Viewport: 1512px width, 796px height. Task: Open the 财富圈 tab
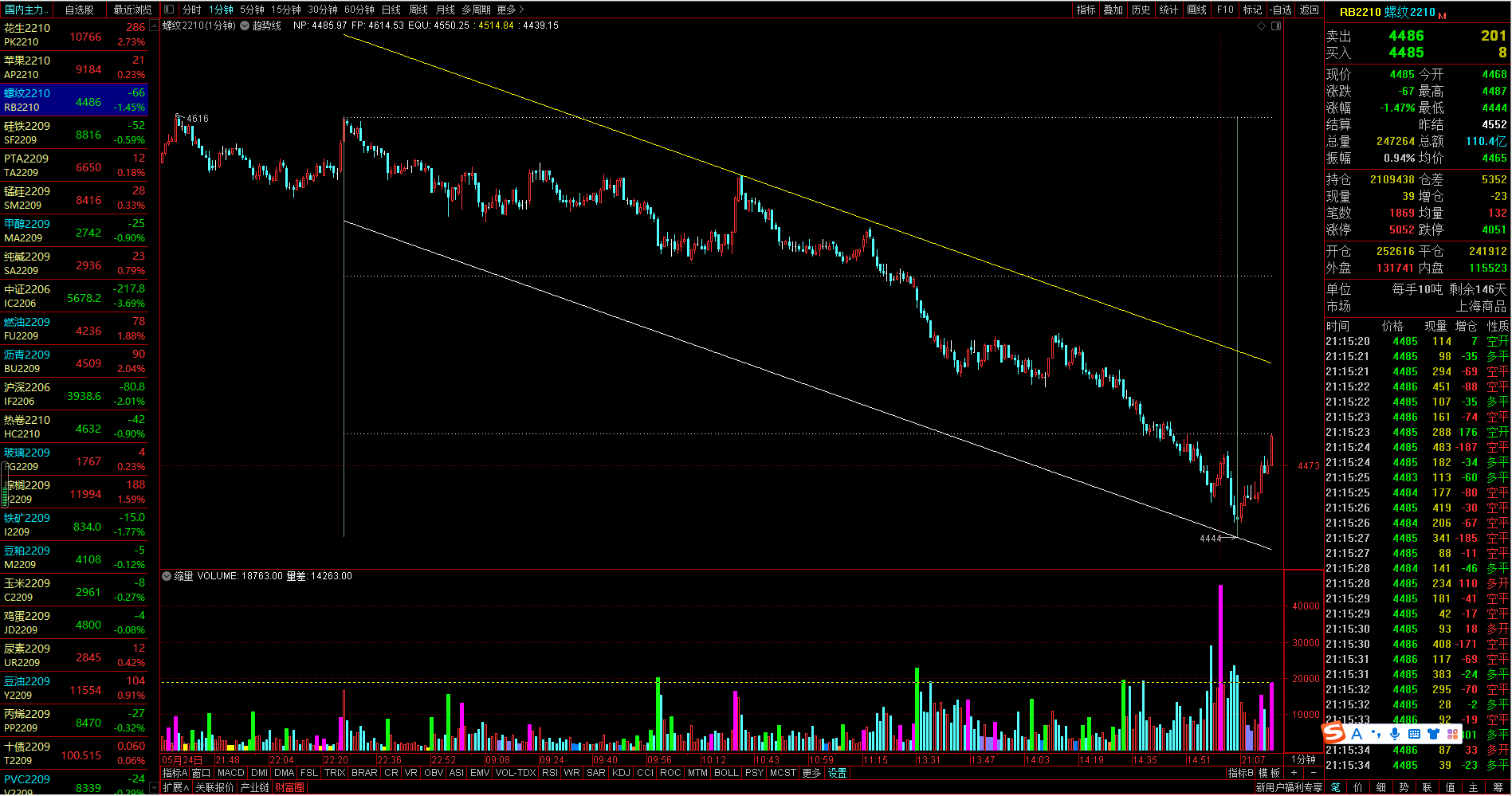(289, 787)
